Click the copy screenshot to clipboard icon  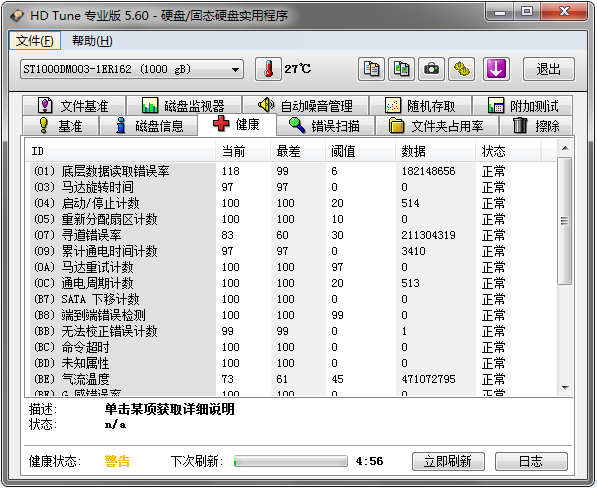click(401, 69)
